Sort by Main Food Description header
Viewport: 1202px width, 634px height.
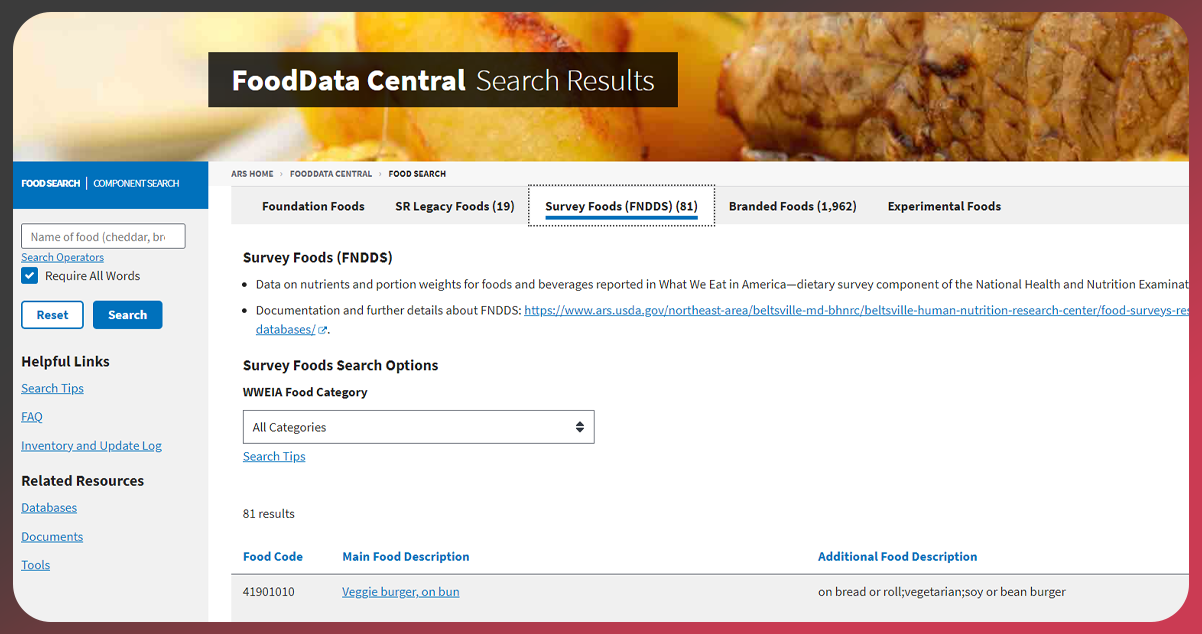(405, 557)
